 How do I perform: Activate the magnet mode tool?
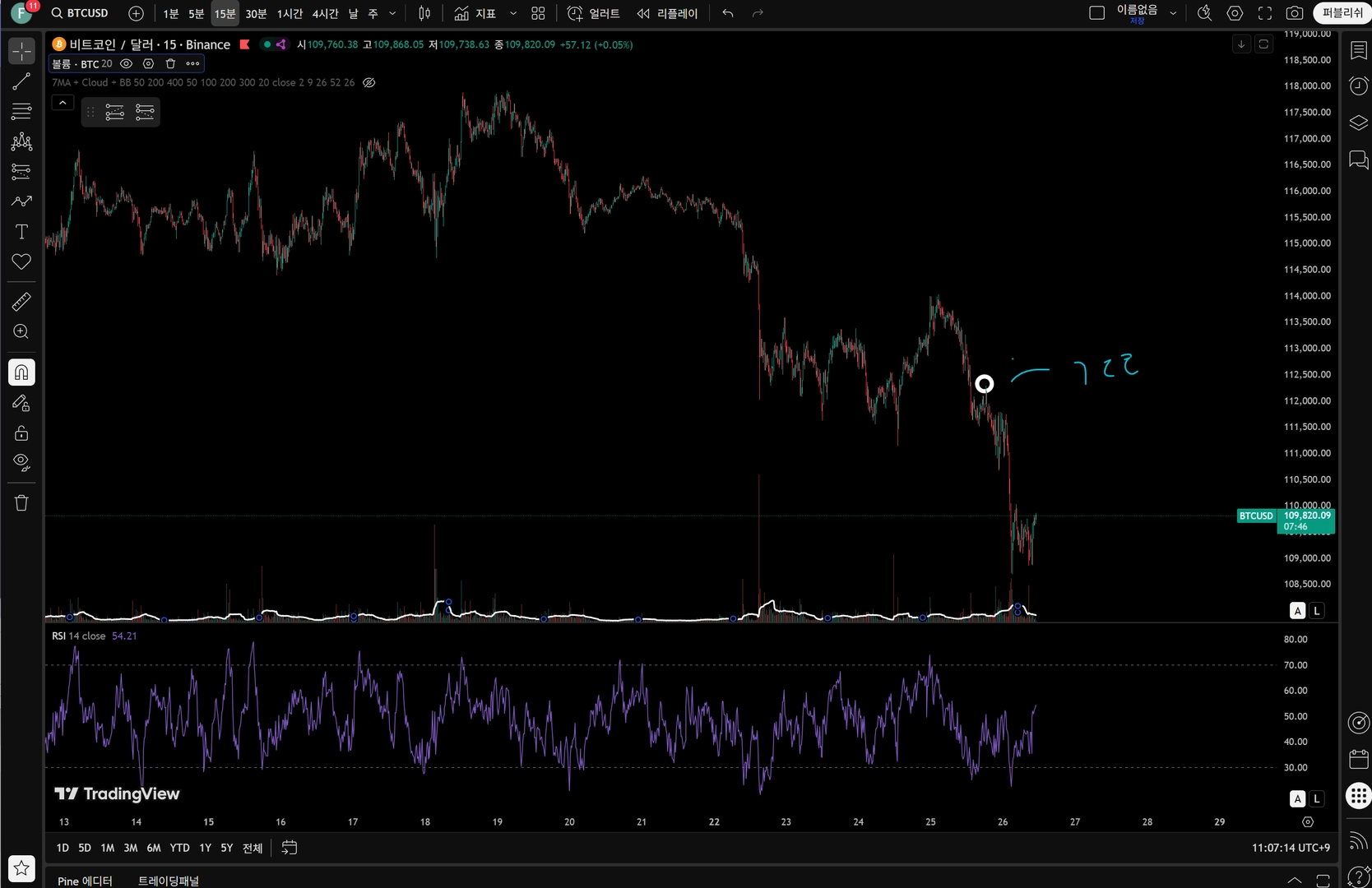point(21,372)
